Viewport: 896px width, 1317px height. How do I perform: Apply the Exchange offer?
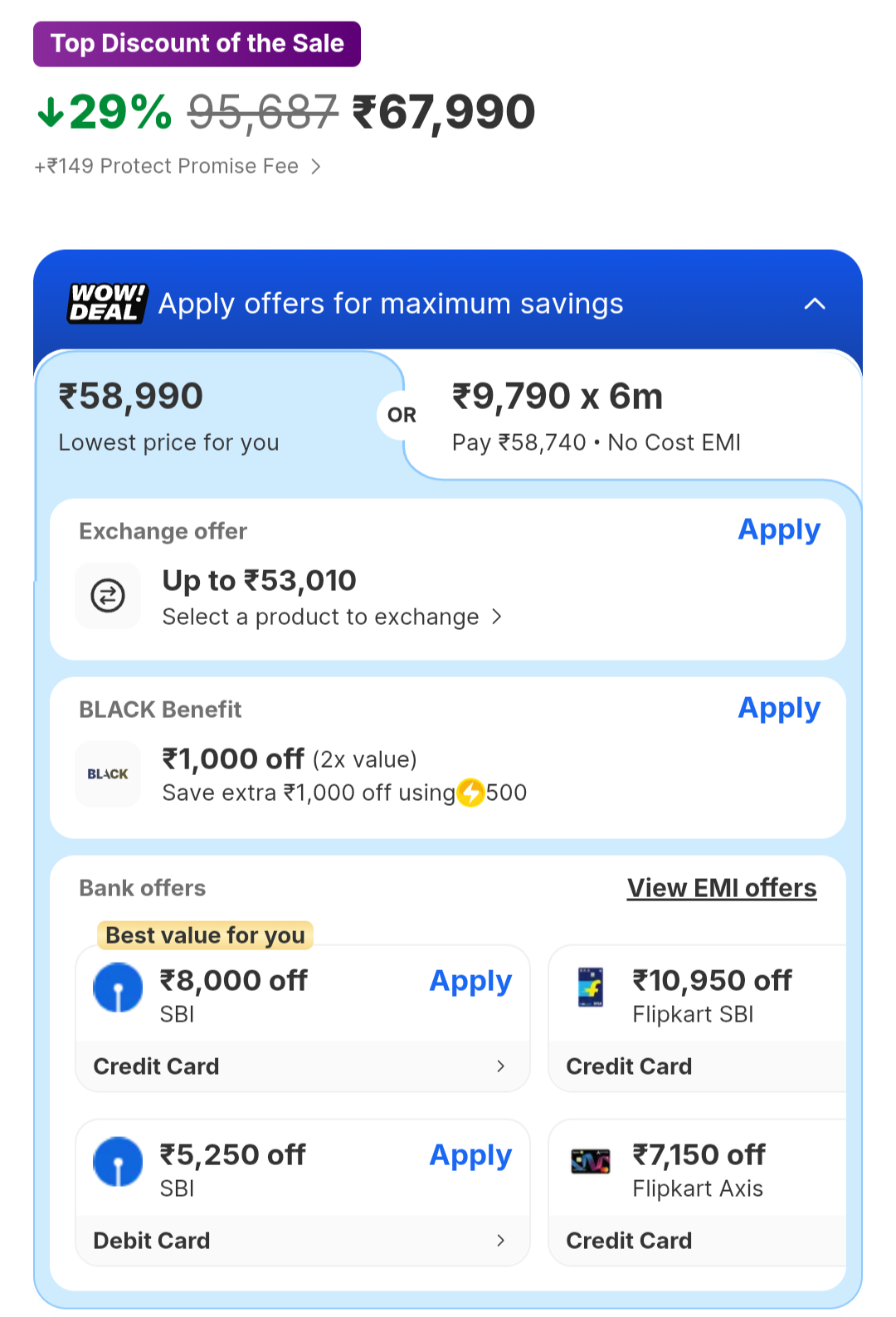coord(779,529)
